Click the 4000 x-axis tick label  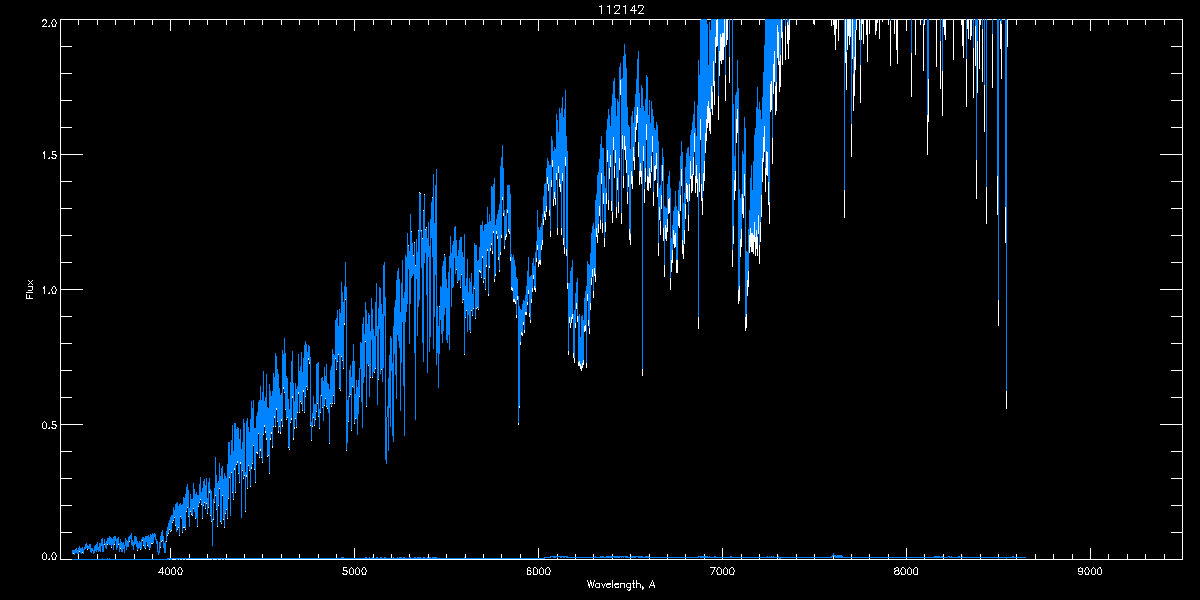point(170,572)
